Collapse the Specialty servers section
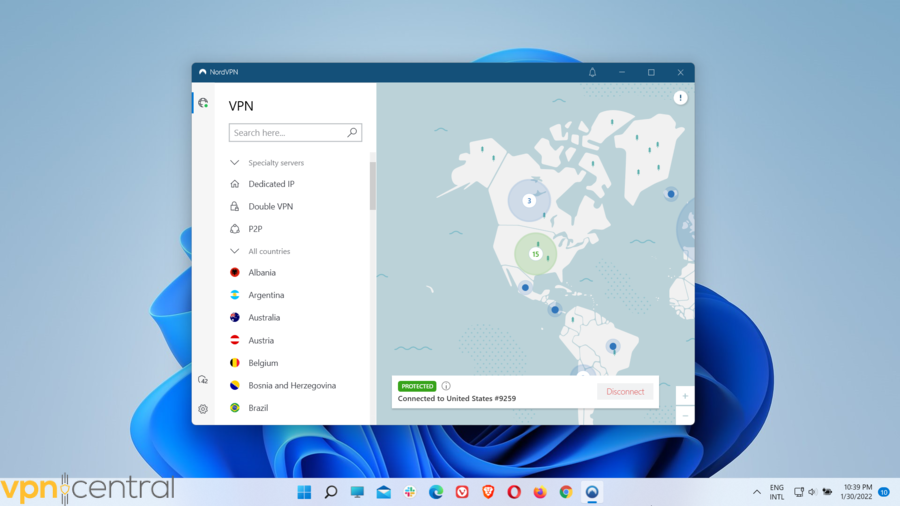The image size is (900, 506). [235, 162]
